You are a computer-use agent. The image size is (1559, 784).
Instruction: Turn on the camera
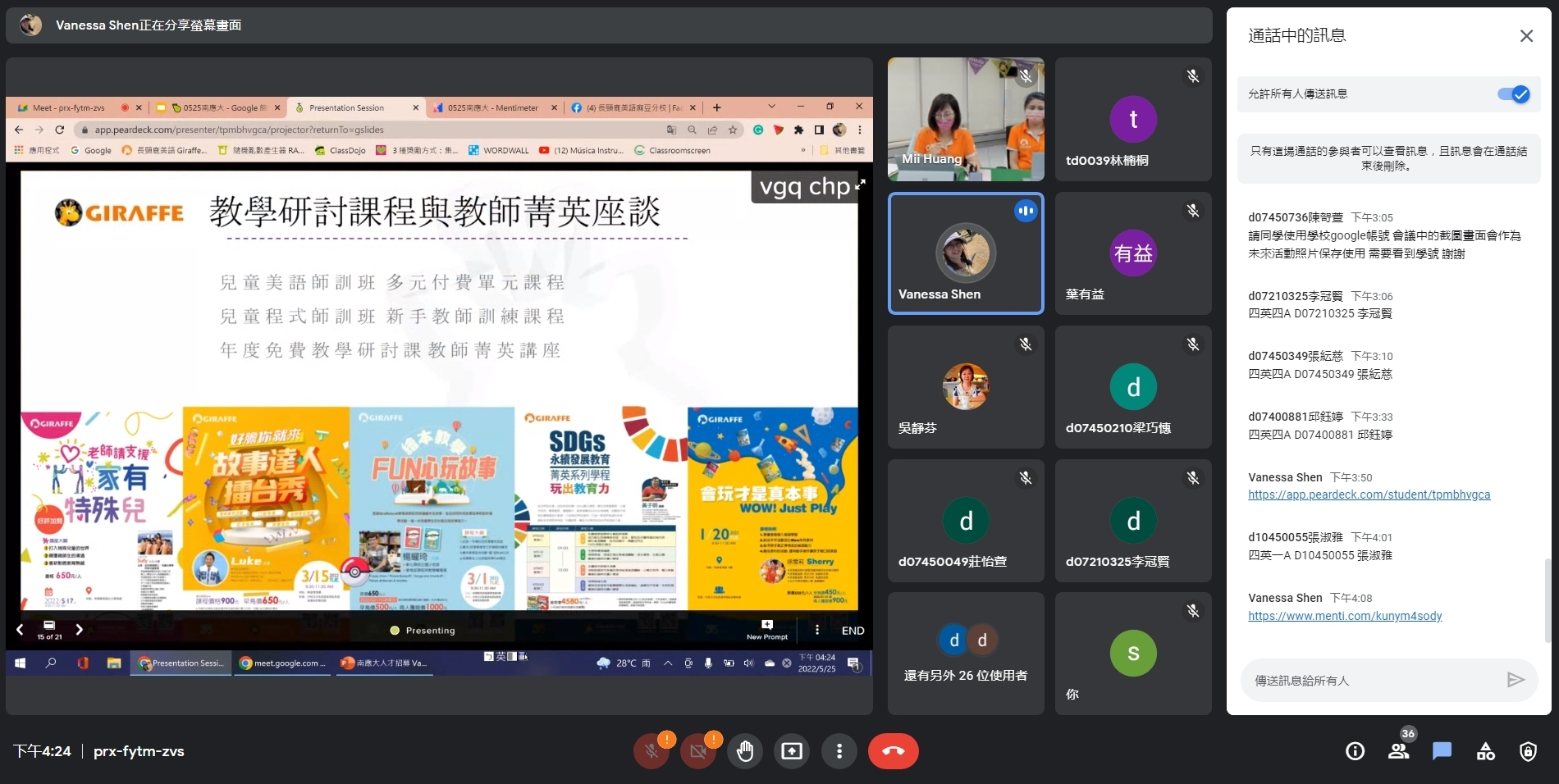698,751
